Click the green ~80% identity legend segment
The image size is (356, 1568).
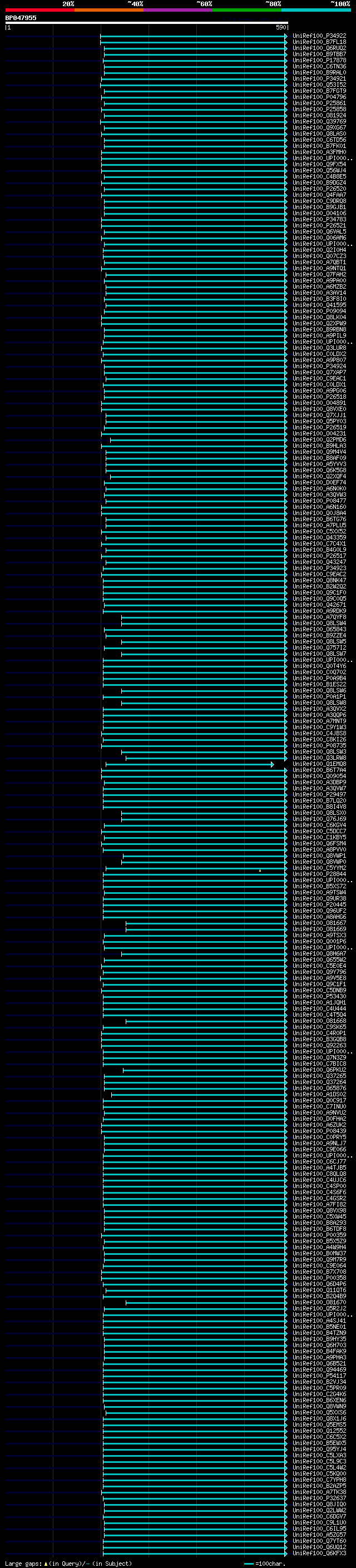point(247,10)
